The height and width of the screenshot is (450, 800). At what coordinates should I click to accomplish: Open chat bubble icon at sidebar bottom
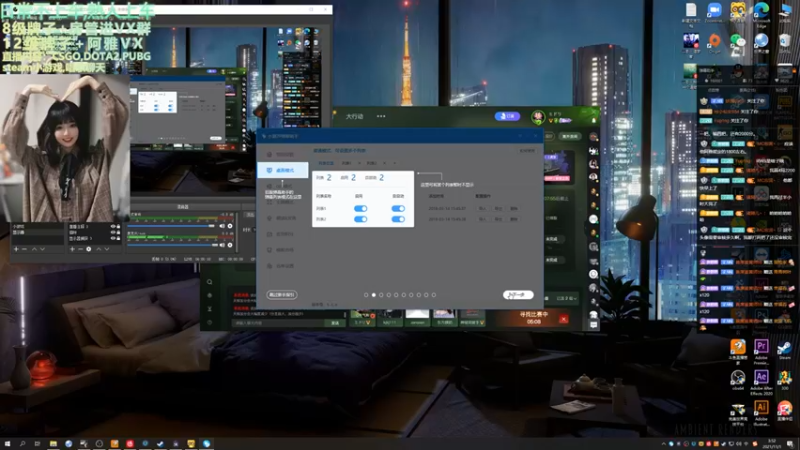click(593, 324)
